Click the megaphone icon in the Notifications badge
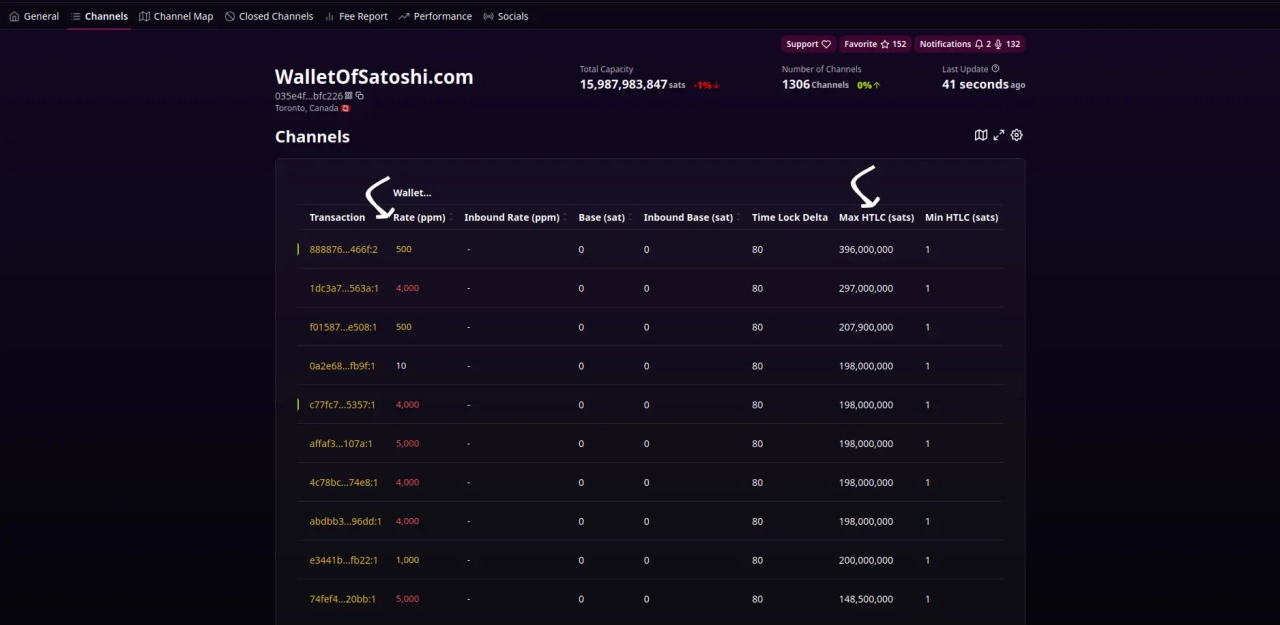Screen dimensions: 1280x625 999,44
